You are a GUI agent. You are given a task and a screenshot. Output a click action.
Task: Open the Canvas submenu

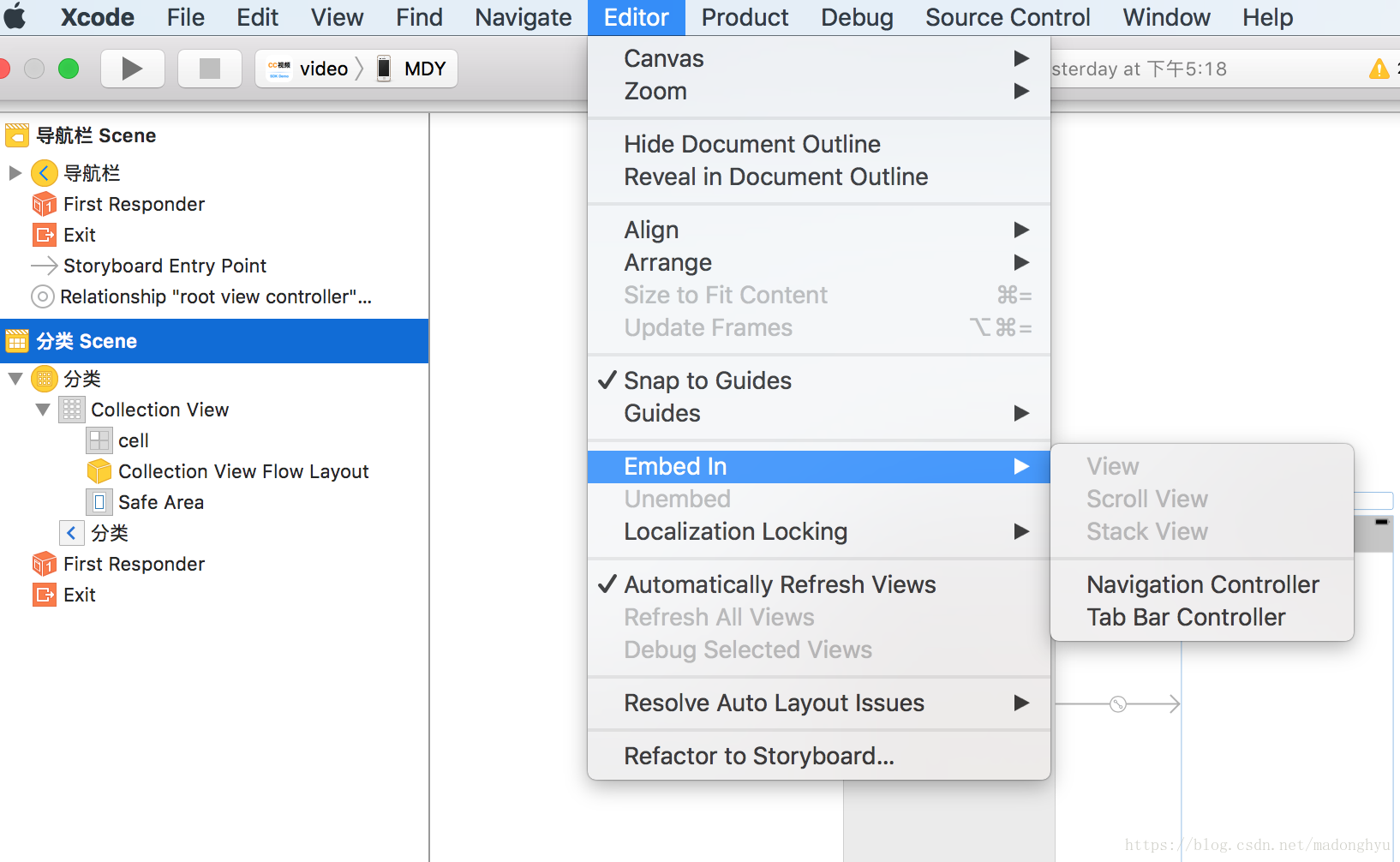coord(818,58)
